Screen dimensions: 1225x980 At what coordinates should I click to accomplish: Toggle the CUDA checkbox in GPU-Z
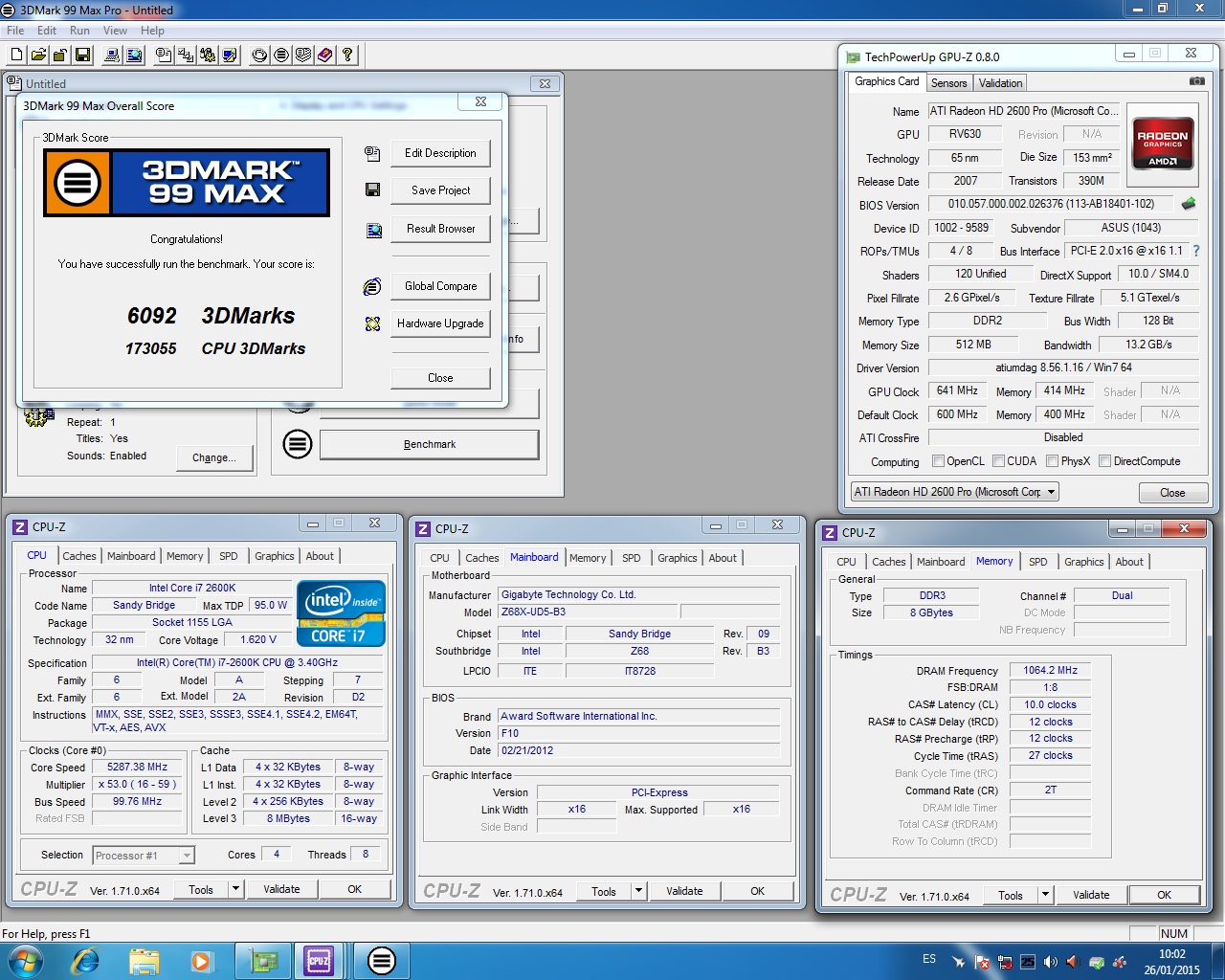pyautogui.click(x=998, y=461)
